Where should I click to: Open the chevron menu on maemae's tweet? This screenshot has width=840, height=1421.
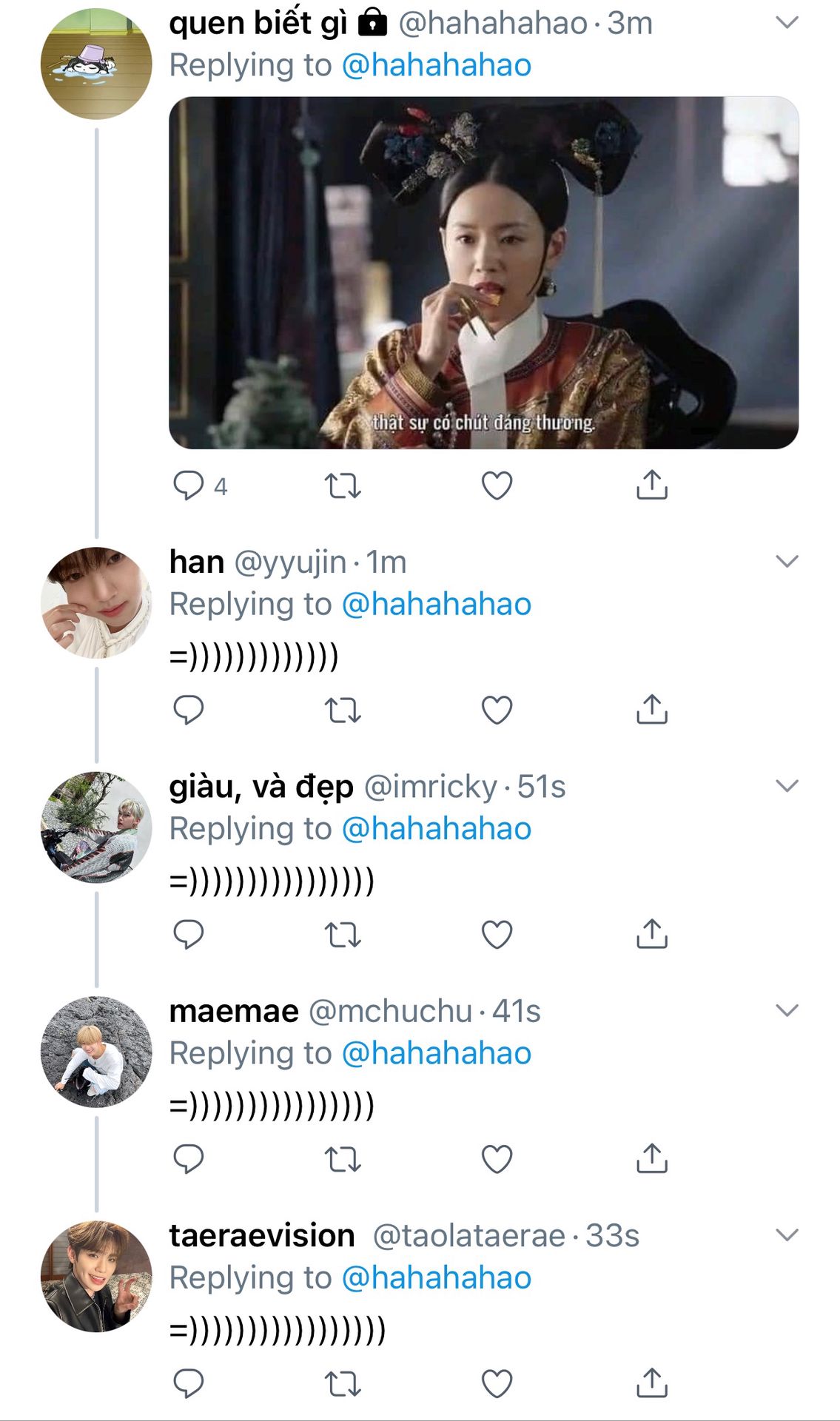(x=787, y=1010)
